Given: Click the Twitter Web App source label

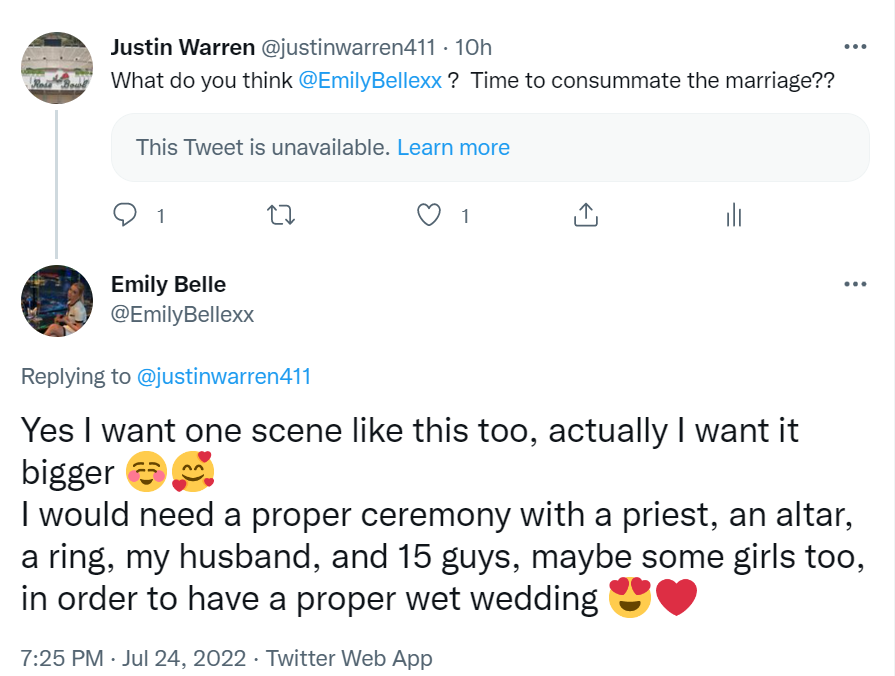Looking at the screenshot, I should [349, 658].
